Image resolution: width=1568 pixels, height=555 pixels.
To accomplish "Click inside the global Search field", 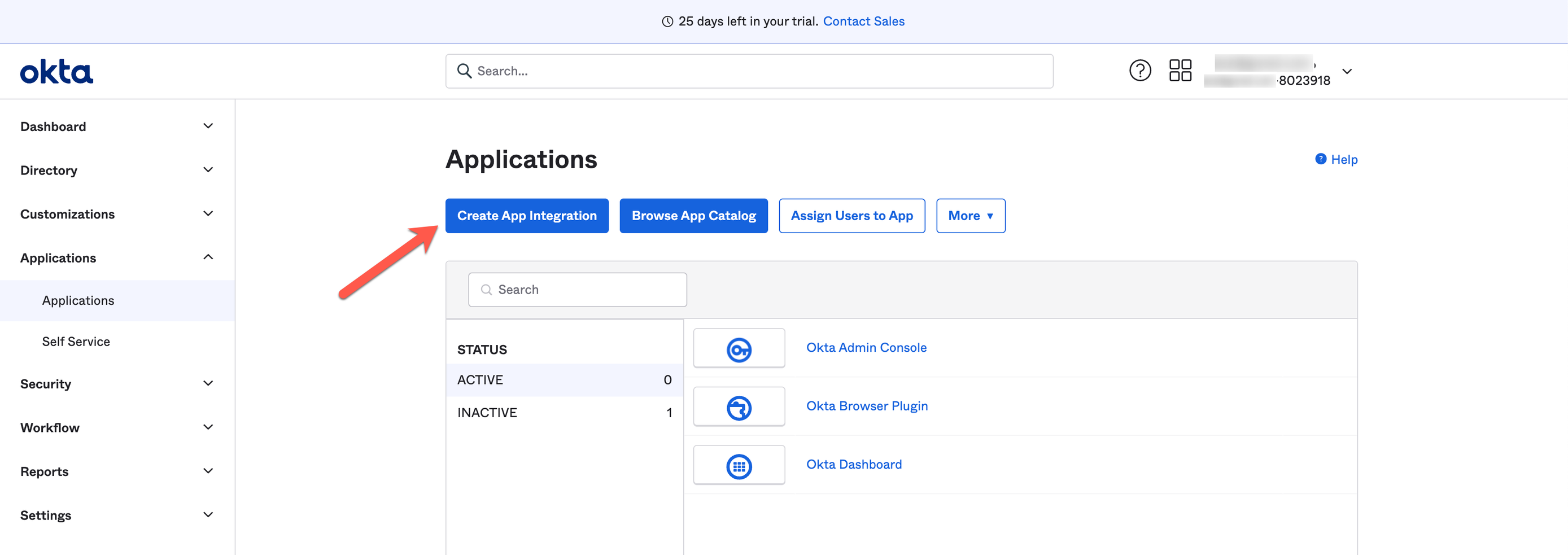I will click(x=670, y=71).
